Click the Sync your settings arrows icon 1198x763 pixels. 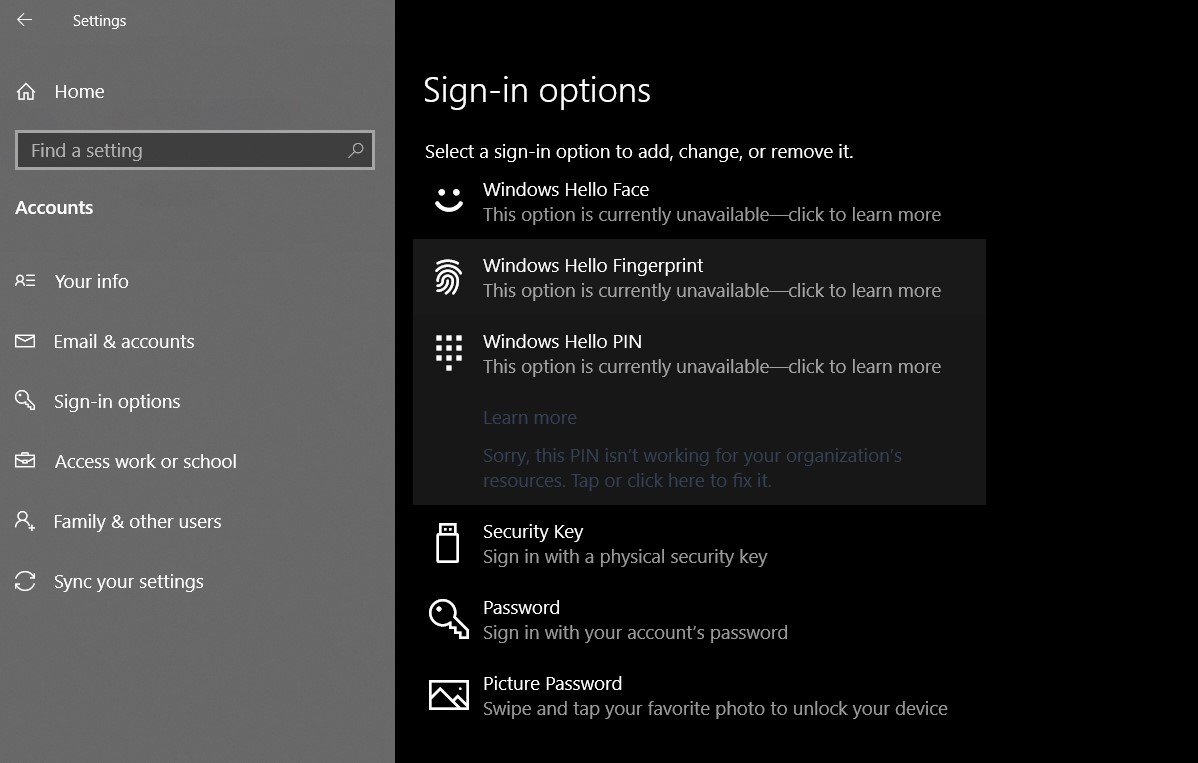coord(25,581)
